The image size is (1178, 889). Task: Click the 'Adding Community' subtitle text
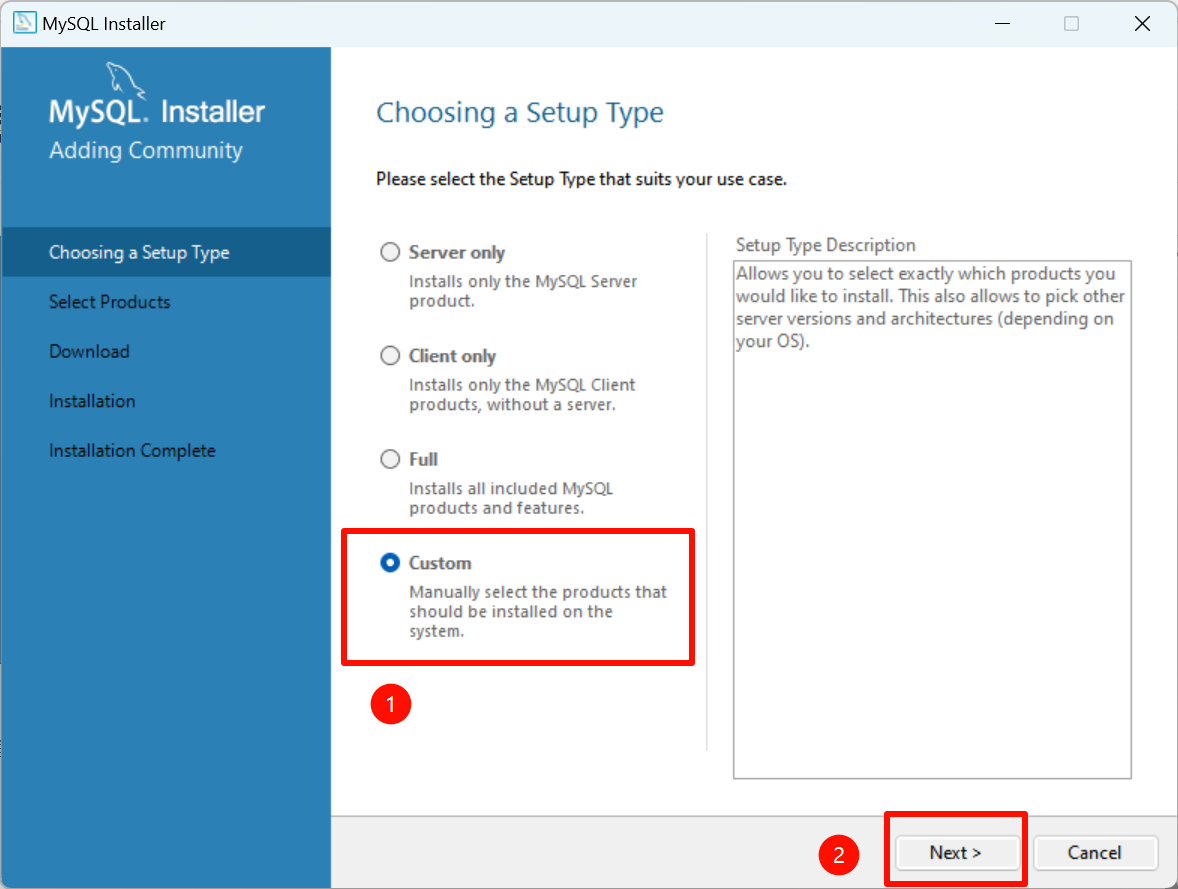tap(146, 150)
